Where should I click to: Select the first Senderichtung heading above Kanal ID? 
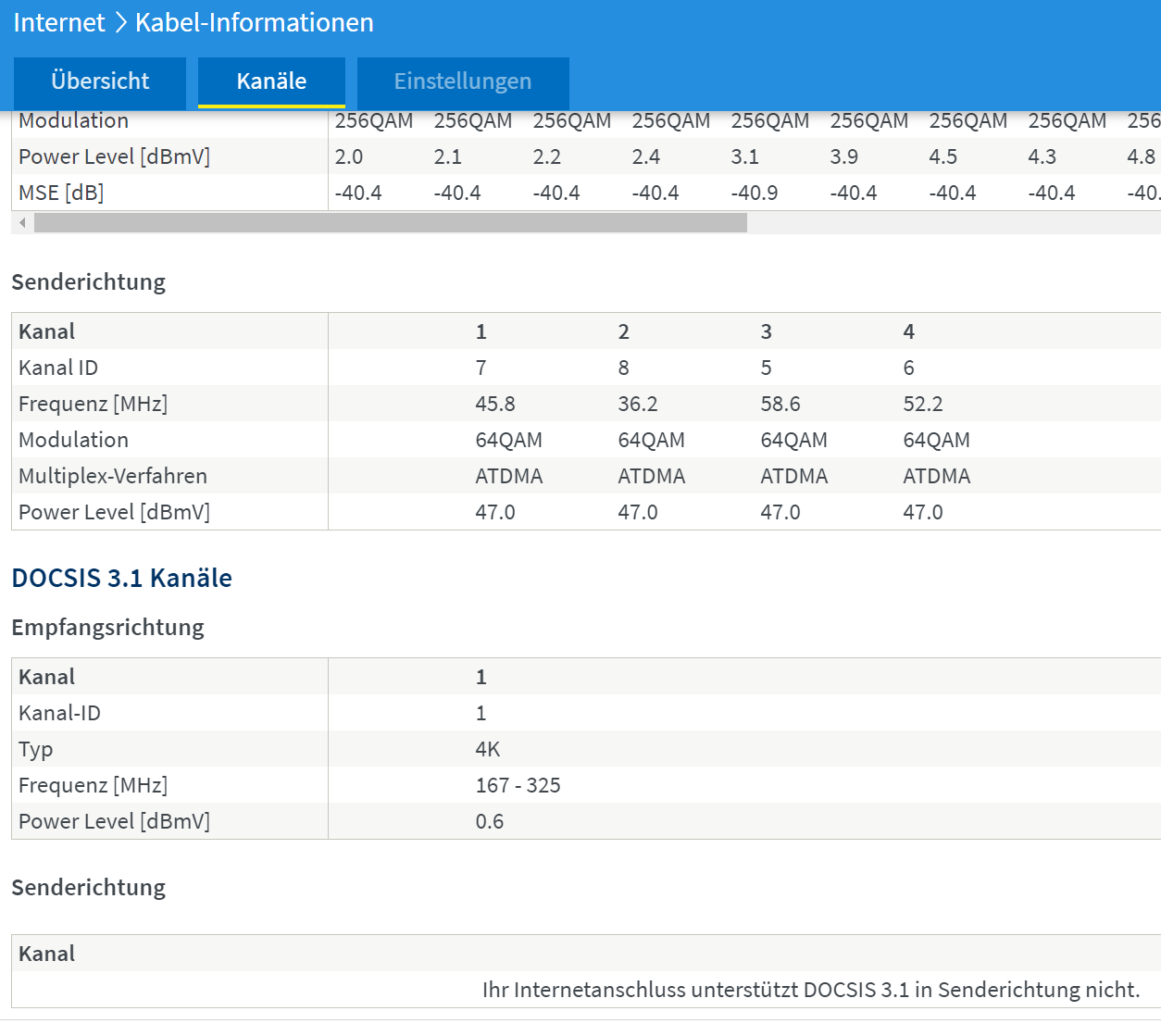click(89, 281)
